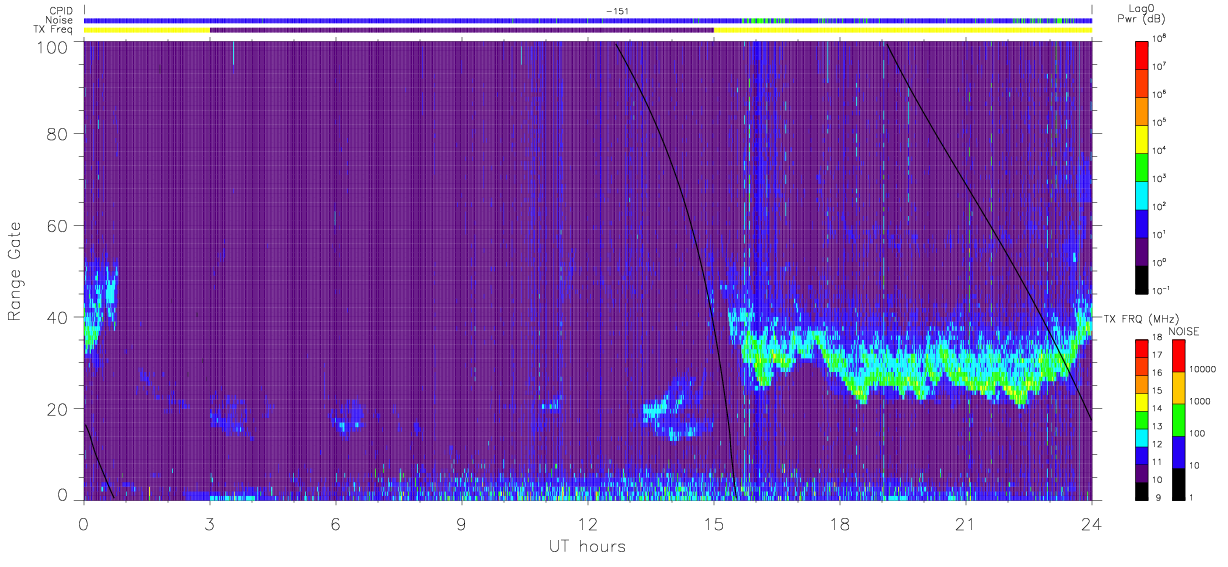Click the '15' tick on UT hours axis
Viewport: 1228px width, 567px height.
click(713, 523)
